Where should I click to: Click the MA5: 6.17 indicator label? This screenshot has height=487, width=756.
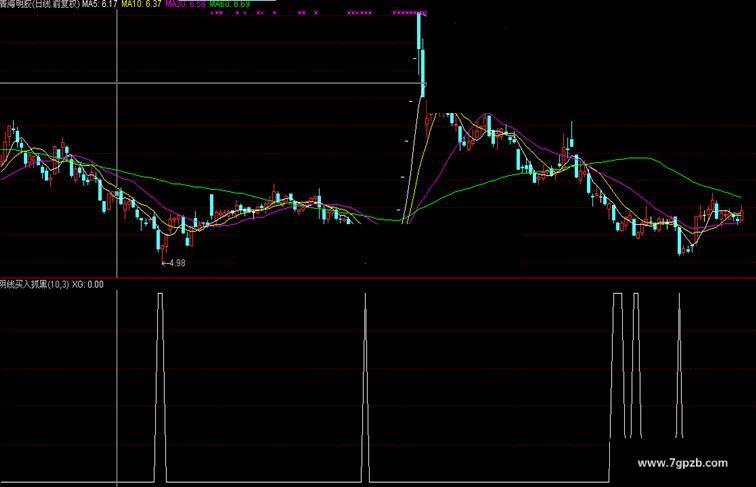point(100,4)
